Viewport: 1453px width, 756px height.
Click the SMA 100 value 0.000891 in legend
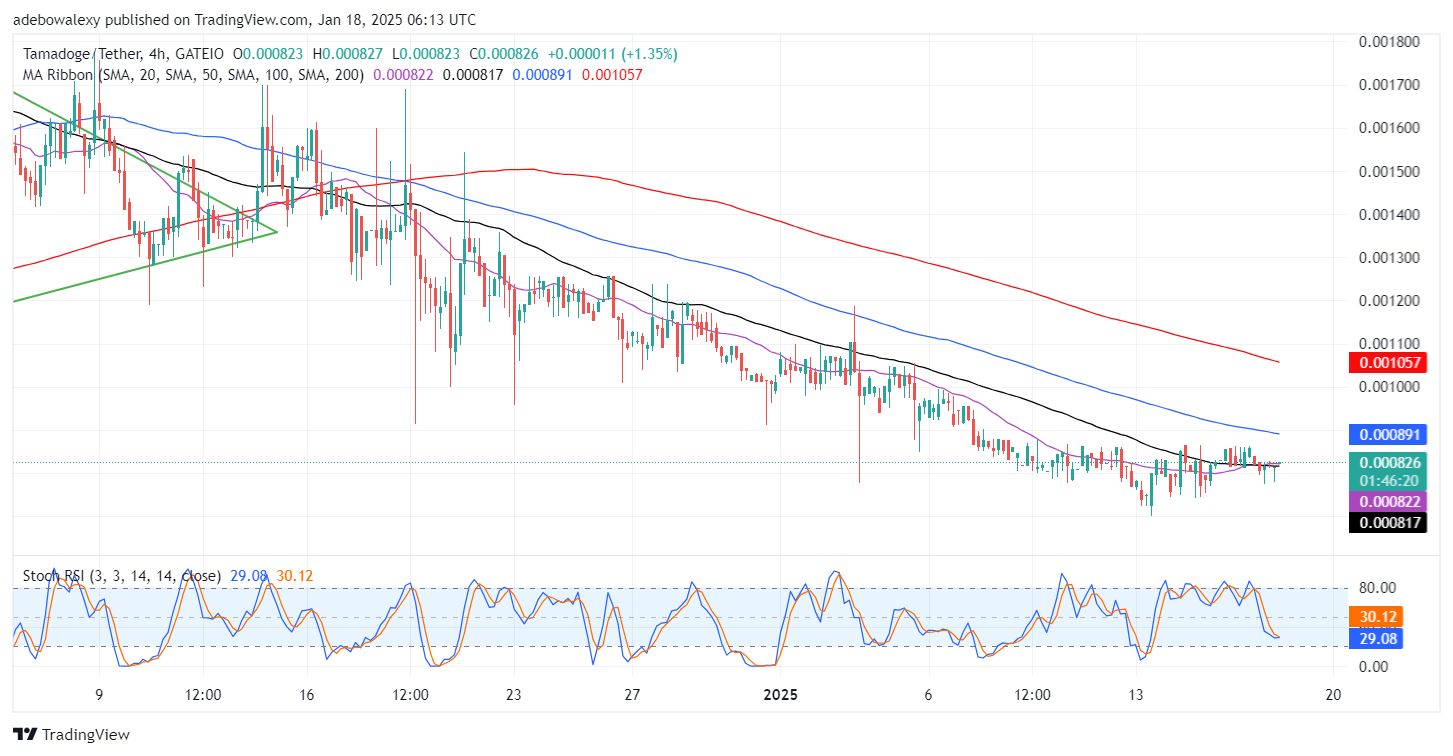coord(545,74)
